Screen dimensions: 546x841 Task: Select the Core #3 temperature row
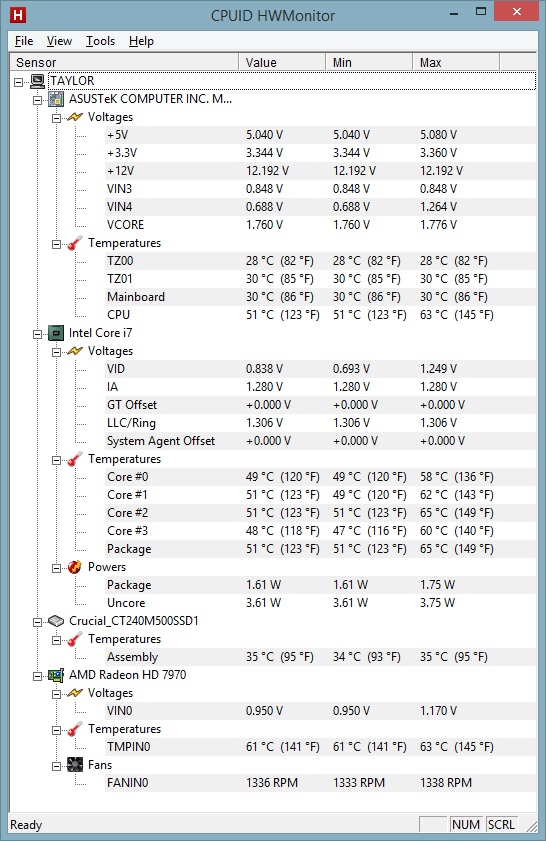click(x=321, y=531)
